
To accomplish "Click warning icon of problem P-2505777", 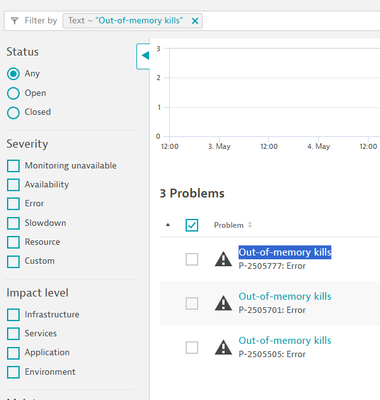I will 223,259.
